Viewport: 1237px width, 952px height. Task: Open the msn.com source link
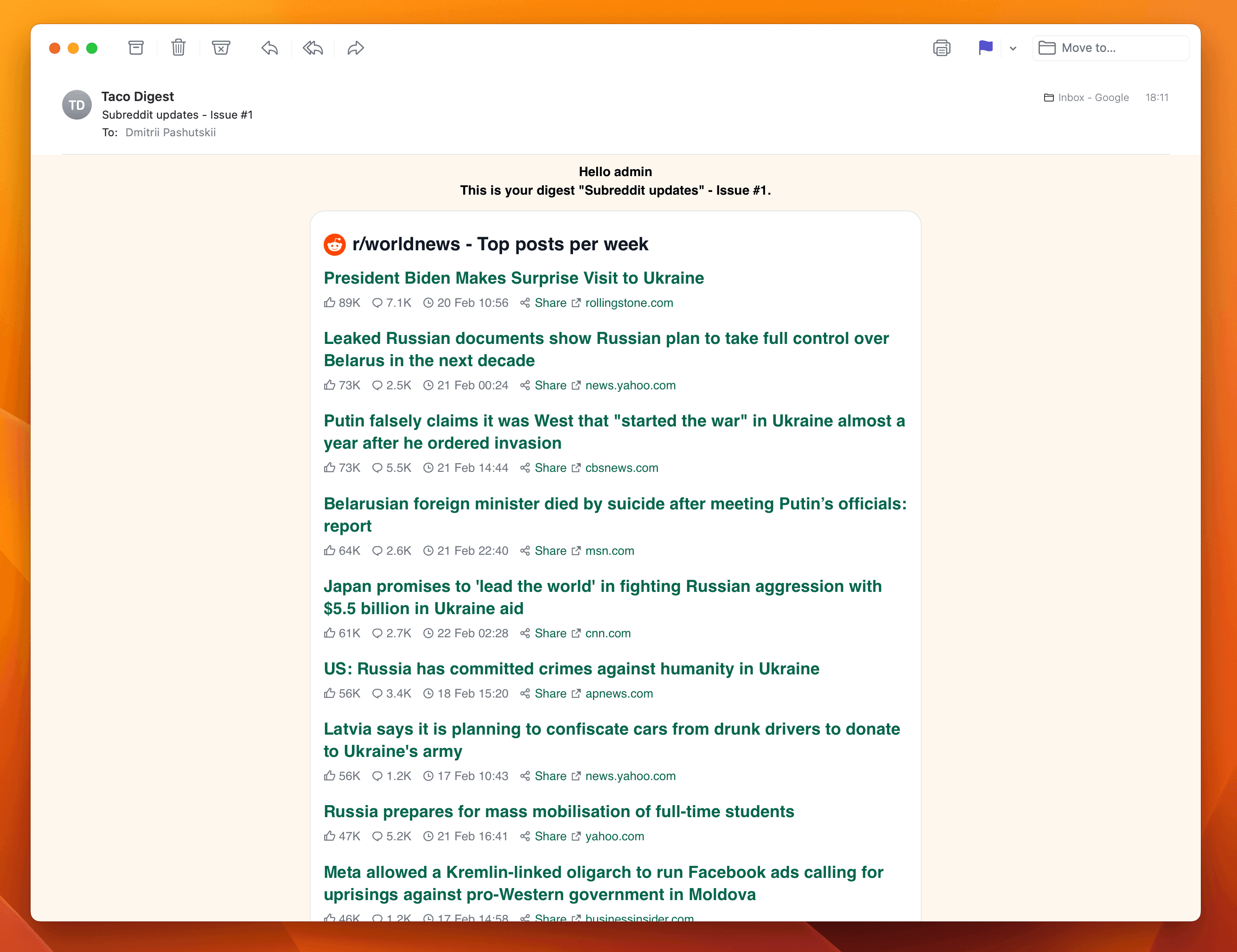(609, 551)
